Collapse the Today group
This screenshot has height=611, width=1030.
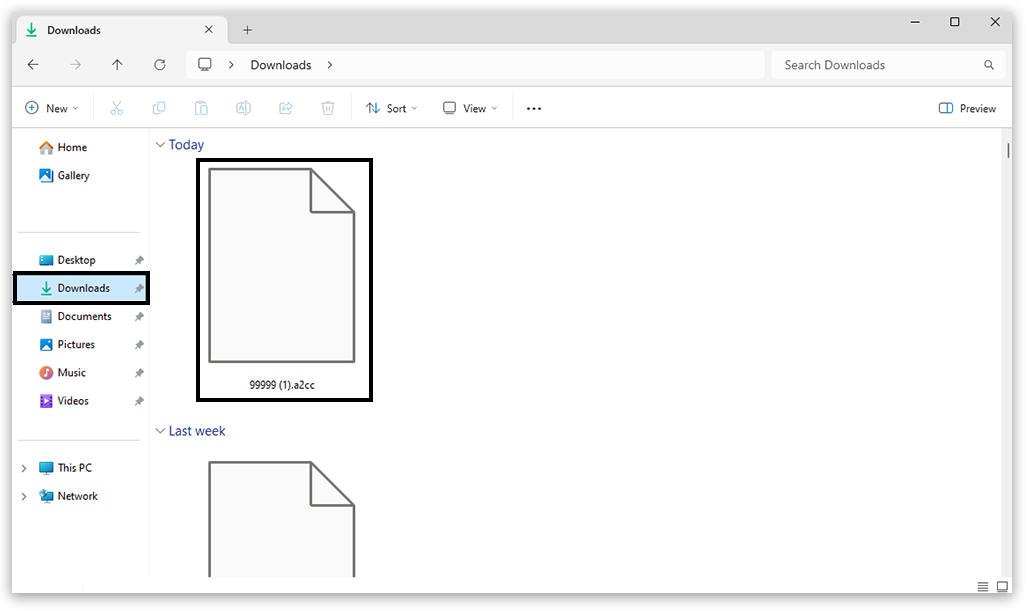(x=160, y=145)
